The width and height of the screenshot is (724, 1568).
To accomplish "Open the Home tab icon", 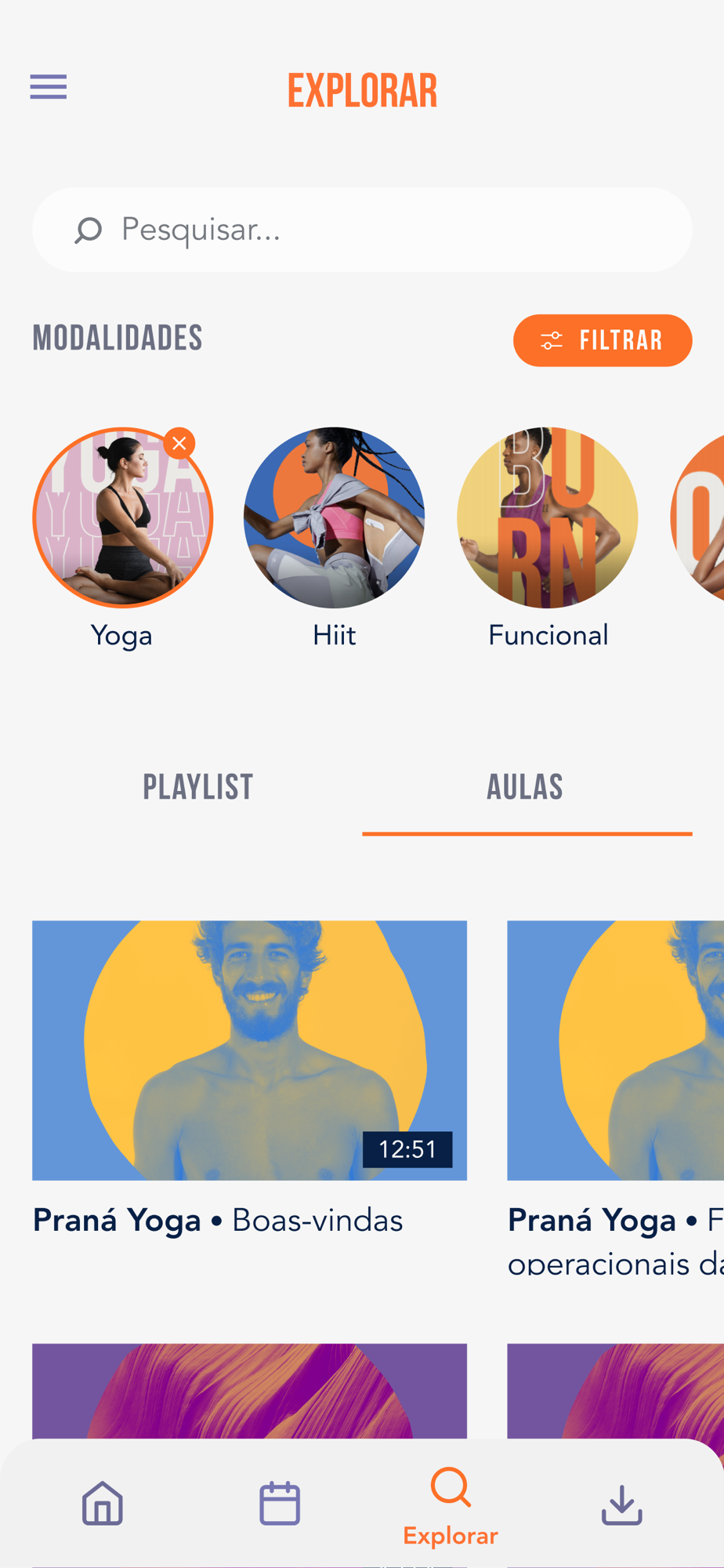I will [103, 1503].
